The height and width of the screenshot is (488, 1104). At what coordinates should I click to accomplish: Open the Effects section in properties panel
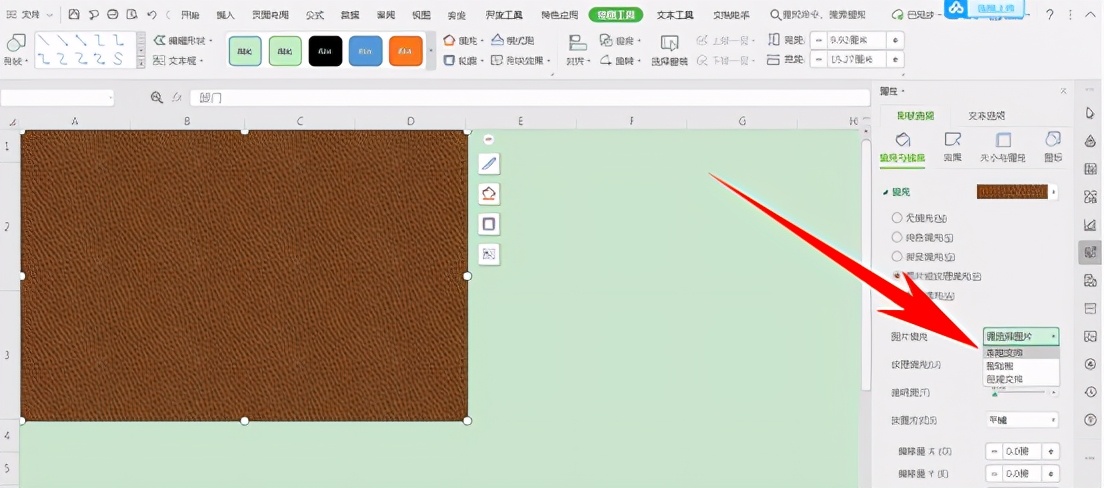pos(953,146)
